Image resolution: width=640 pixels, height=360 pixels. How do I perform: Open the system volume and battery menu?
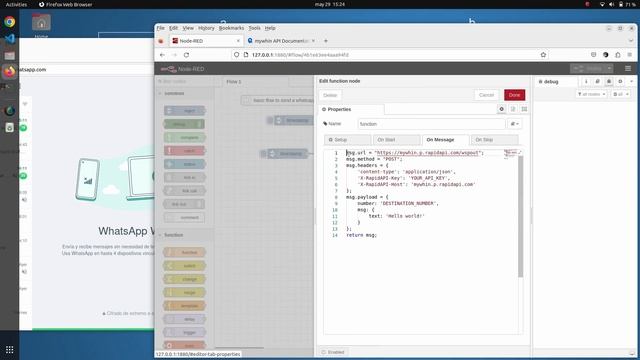[x=617, y=4]
